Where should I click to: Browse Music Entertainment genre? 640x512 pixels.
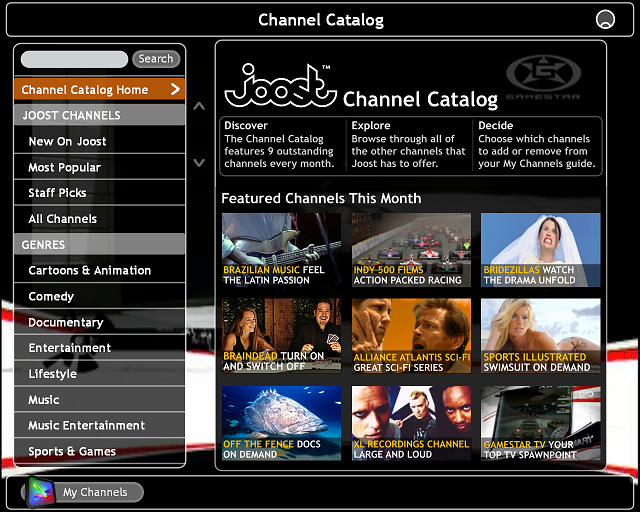point(100,425)
